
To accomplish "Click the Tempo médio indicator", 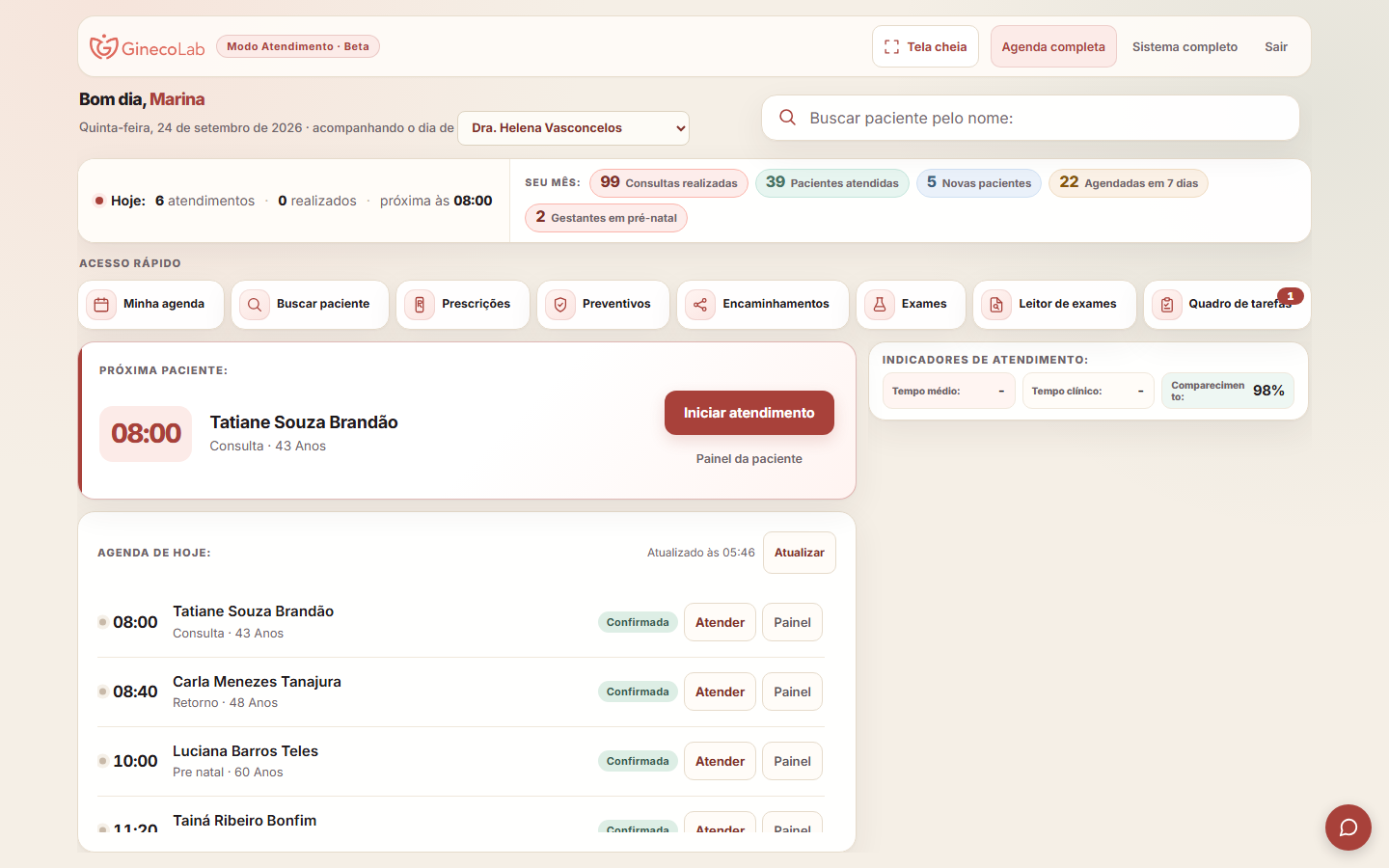I will click(948, 391).
